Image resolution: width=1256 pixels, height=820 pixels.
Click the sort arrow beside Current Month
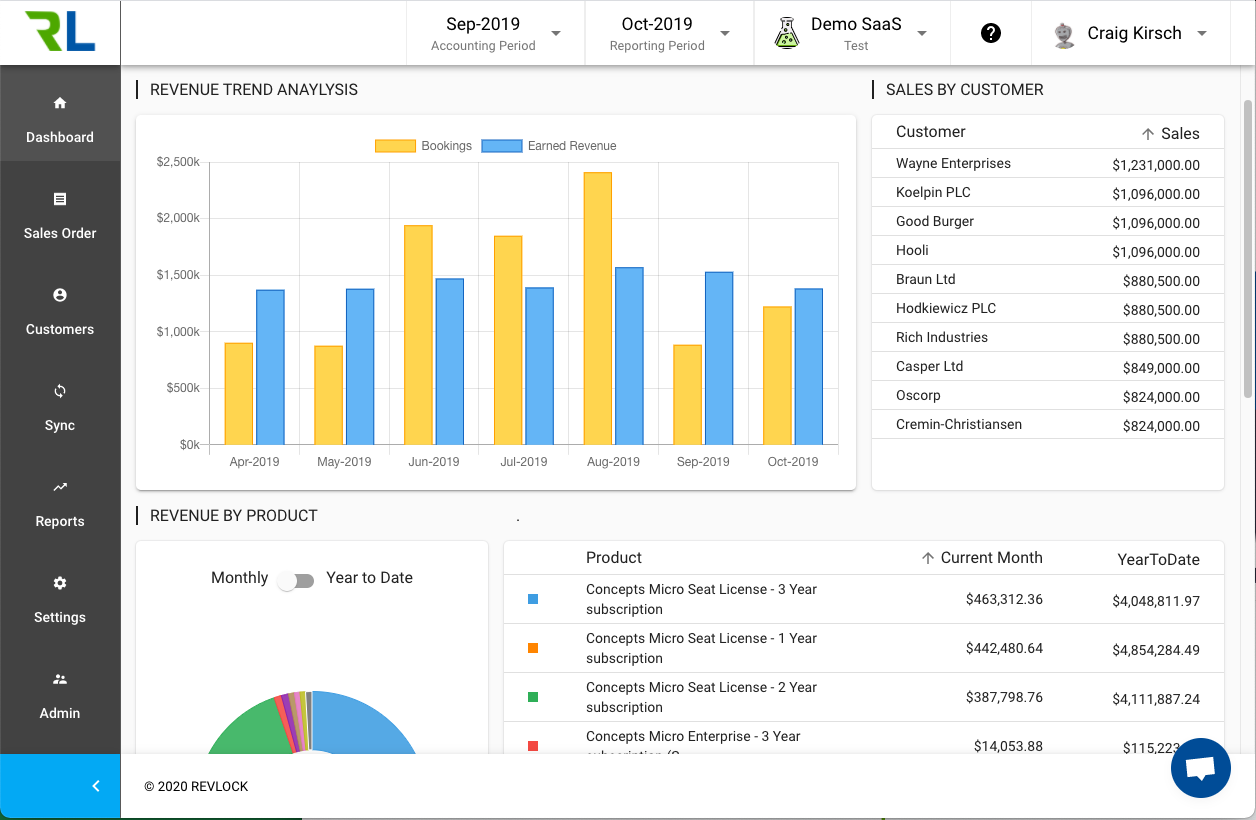click(928, 558)
